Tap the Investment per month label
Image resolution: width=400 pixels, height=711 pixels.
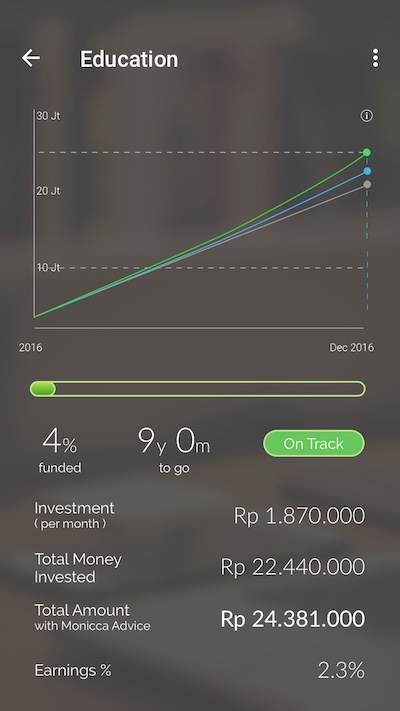(x=74, y=515)
